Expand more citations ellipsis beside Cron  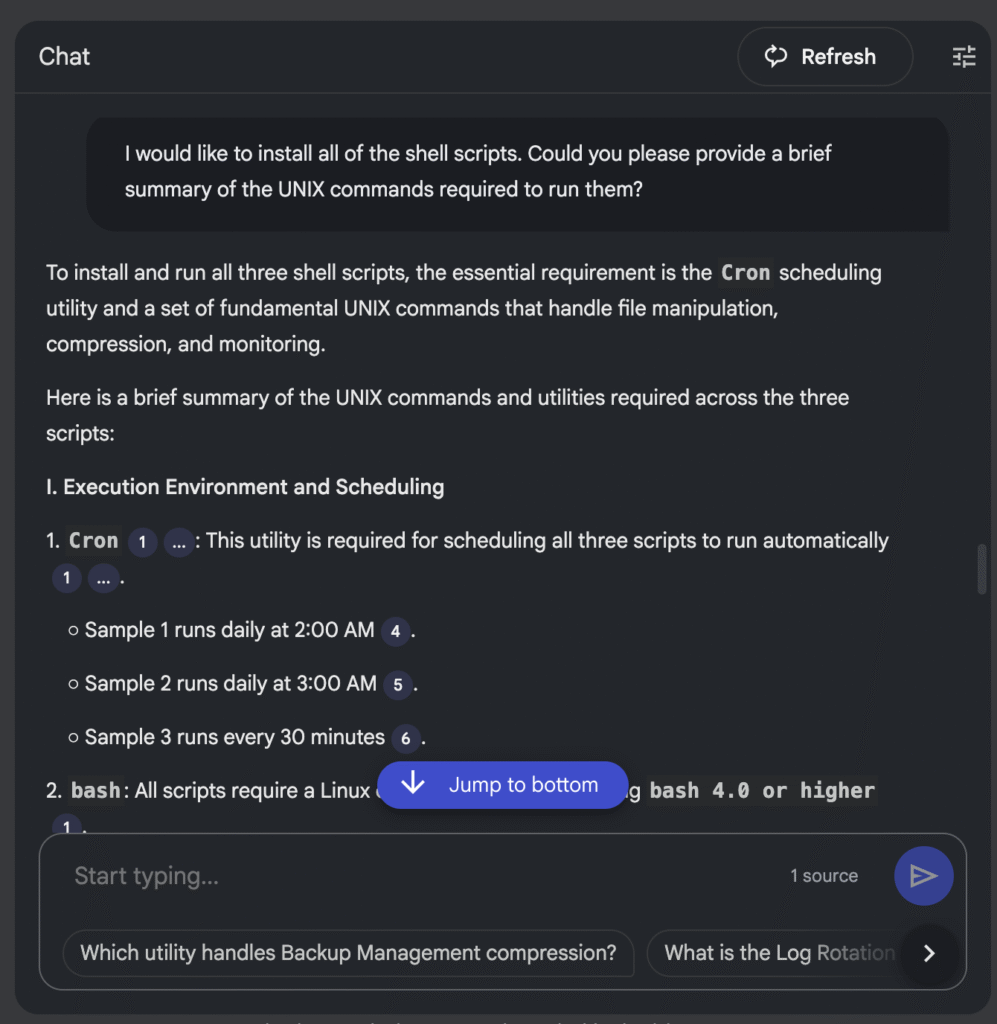point(179,542)
